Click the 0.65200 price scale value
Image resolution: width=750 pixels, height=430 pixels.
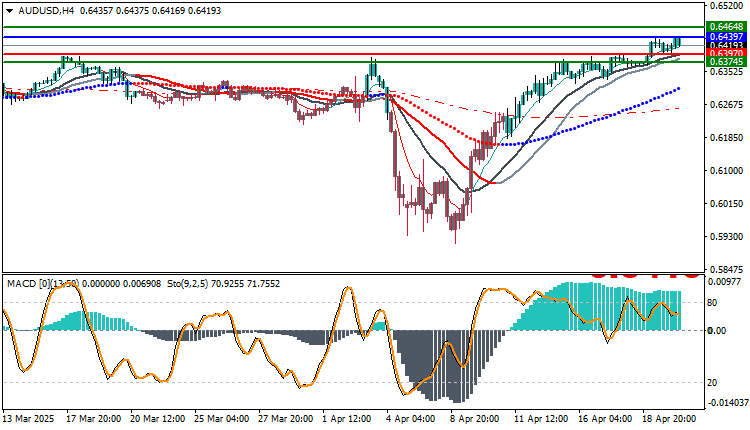click(726, 6)
